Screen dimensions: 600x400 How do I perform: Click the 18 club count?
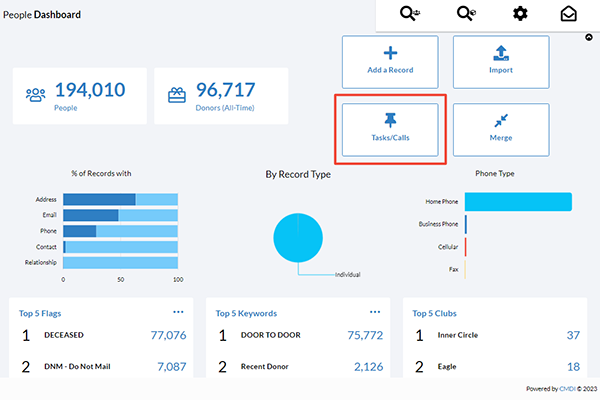pyautogui.click(x=573, y=367)
